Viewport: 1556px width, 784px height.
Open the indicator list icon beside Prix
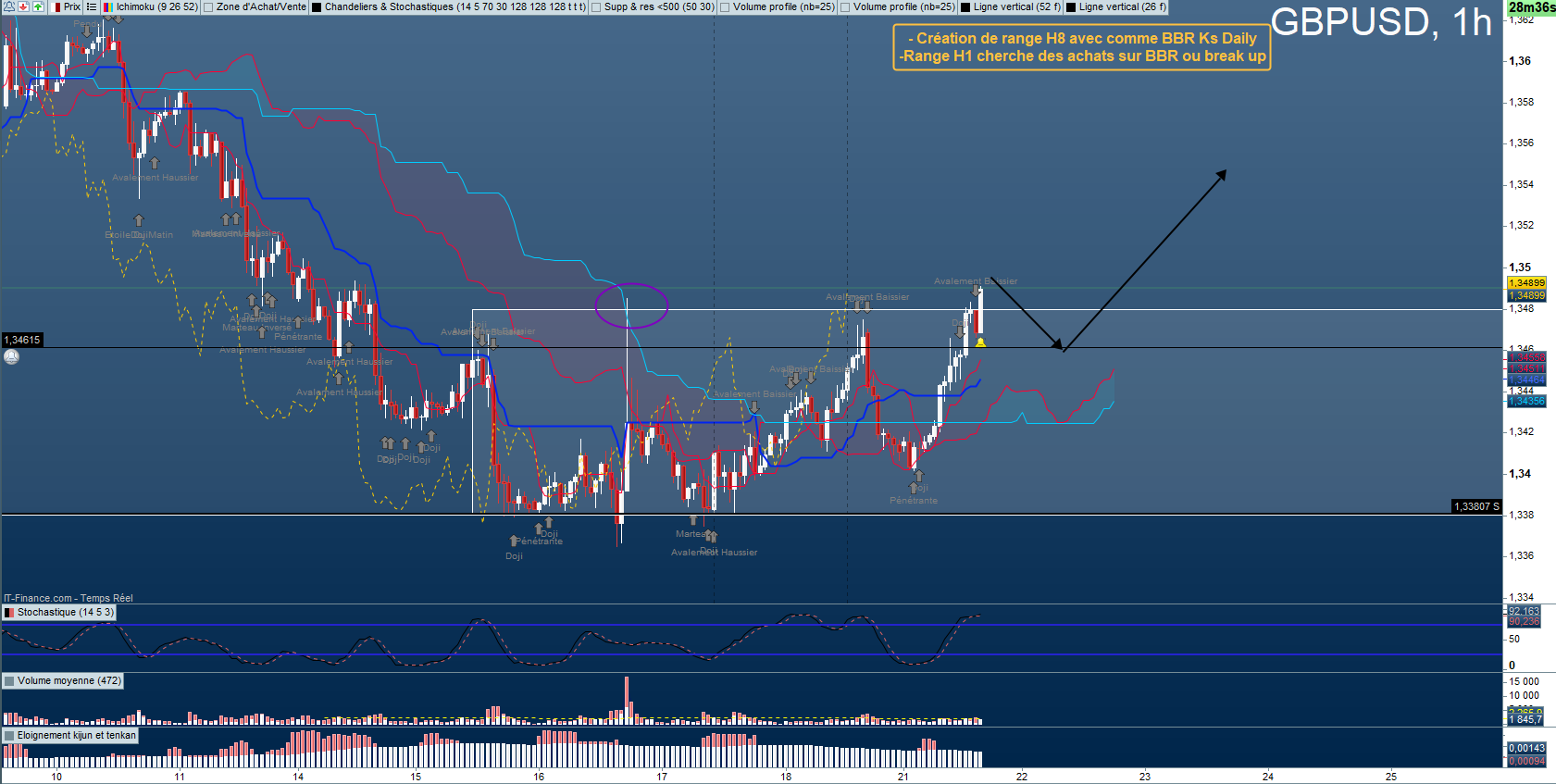pyautogui.click(x=91, y=6)
